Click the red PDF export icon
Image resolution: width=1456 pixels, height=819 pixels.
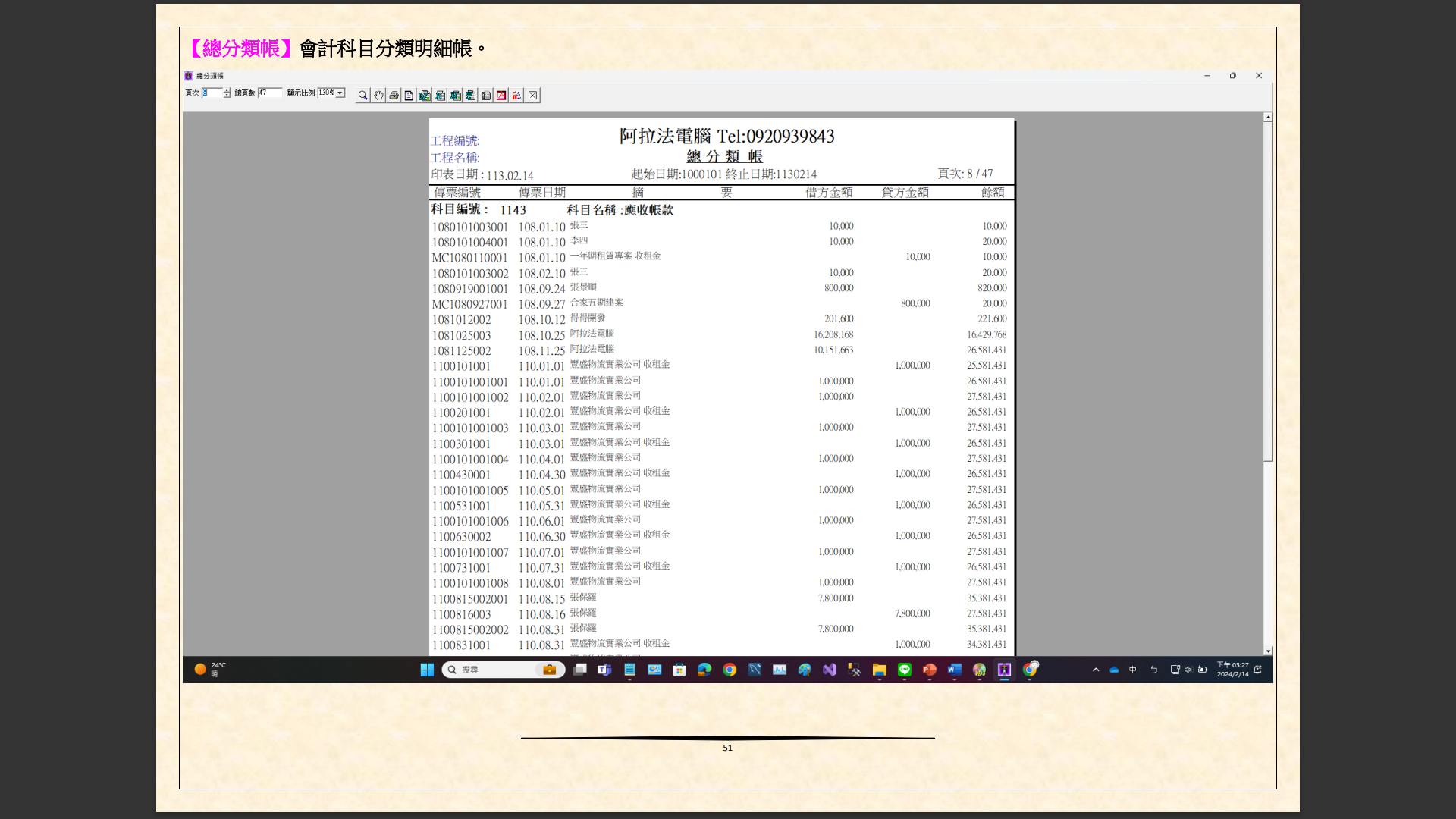point(501,96)
